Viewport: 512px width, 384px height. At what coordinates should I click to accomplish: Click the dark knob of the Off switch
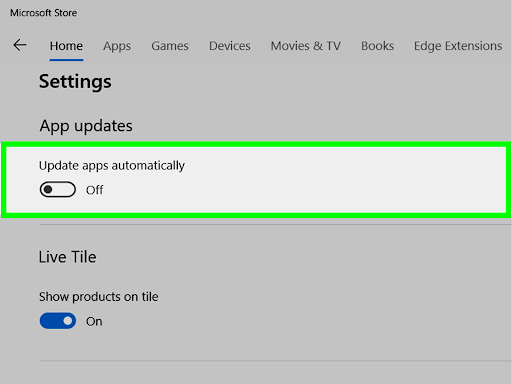(48, 189)
